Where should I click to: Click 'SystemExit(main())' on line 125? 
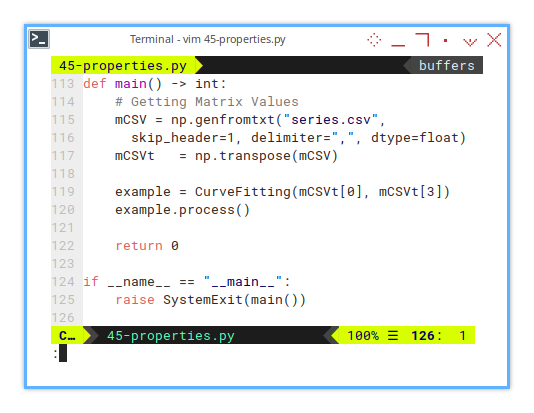[x=234, y=300]
